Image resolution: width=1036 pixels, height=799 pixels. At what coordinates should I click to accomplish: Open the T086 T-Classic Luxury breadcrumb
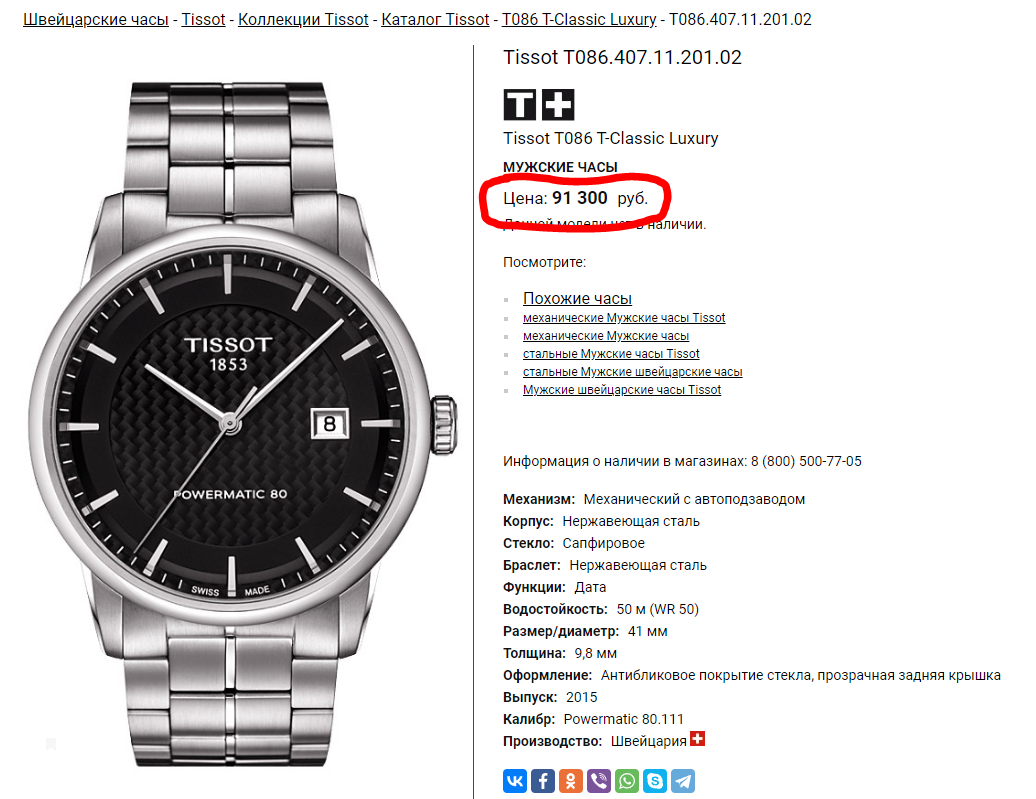pos(579,20)
